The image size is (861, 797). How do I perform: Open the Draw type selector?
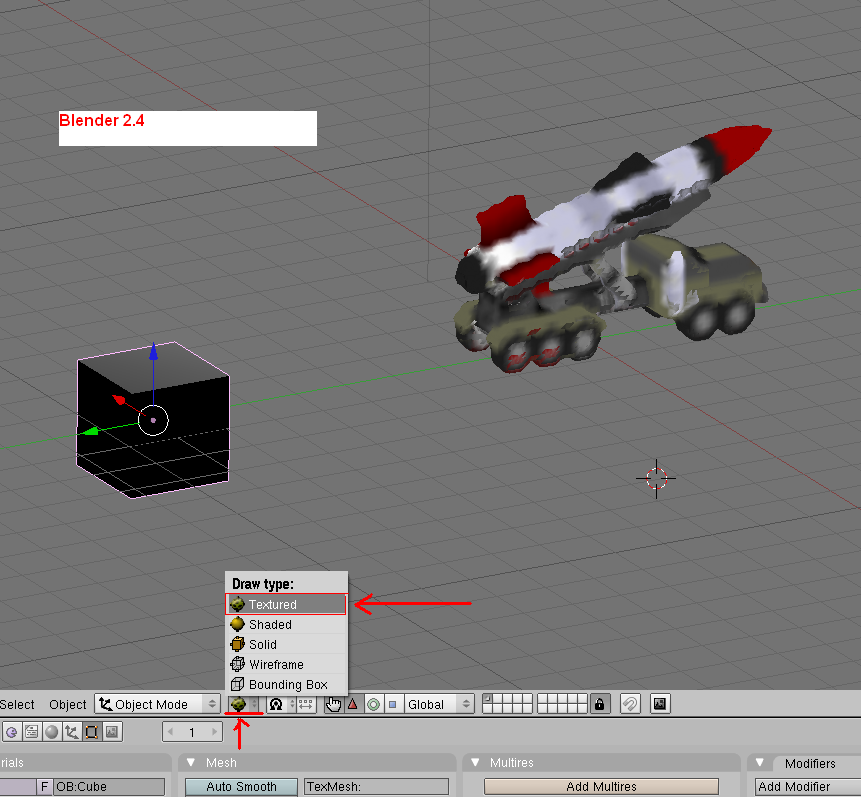coord(240,704)
